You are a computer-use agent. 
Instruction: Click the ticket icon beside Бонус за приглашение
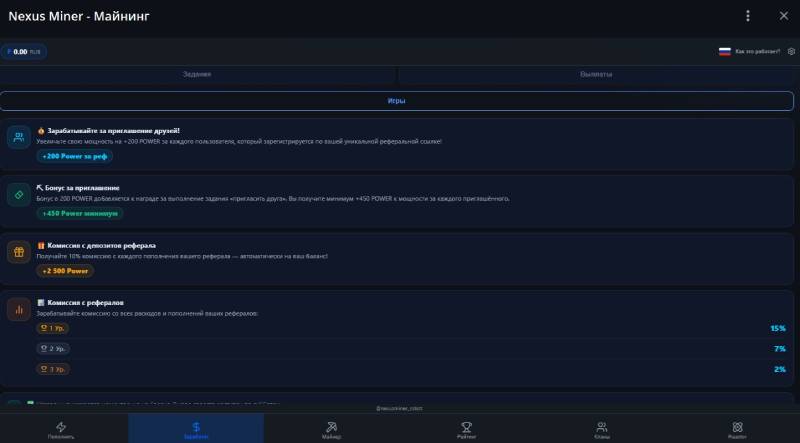click(19, 194)
